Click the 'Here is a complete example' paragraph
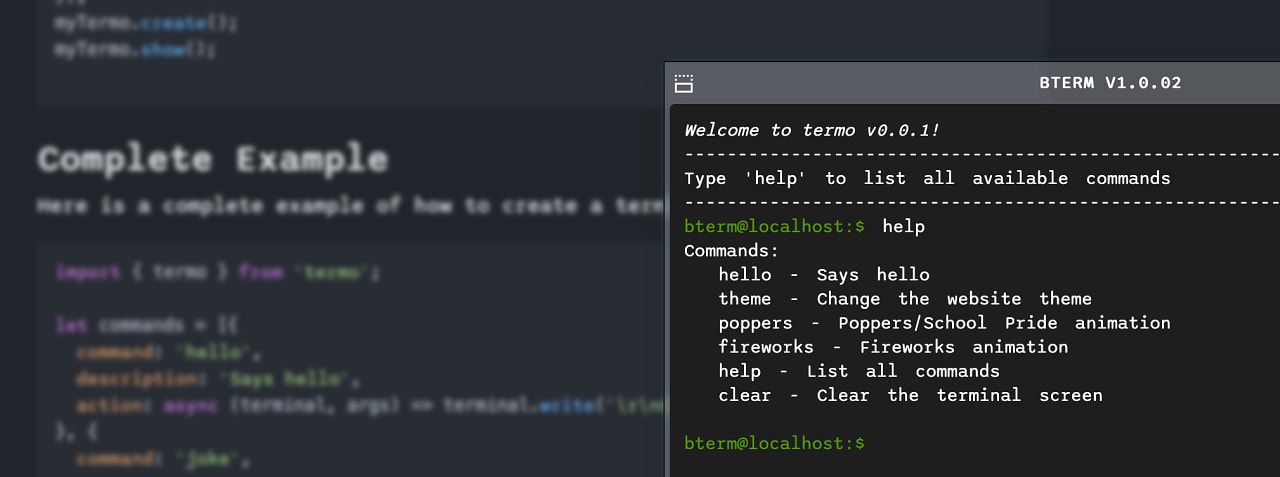 (350, 206)
